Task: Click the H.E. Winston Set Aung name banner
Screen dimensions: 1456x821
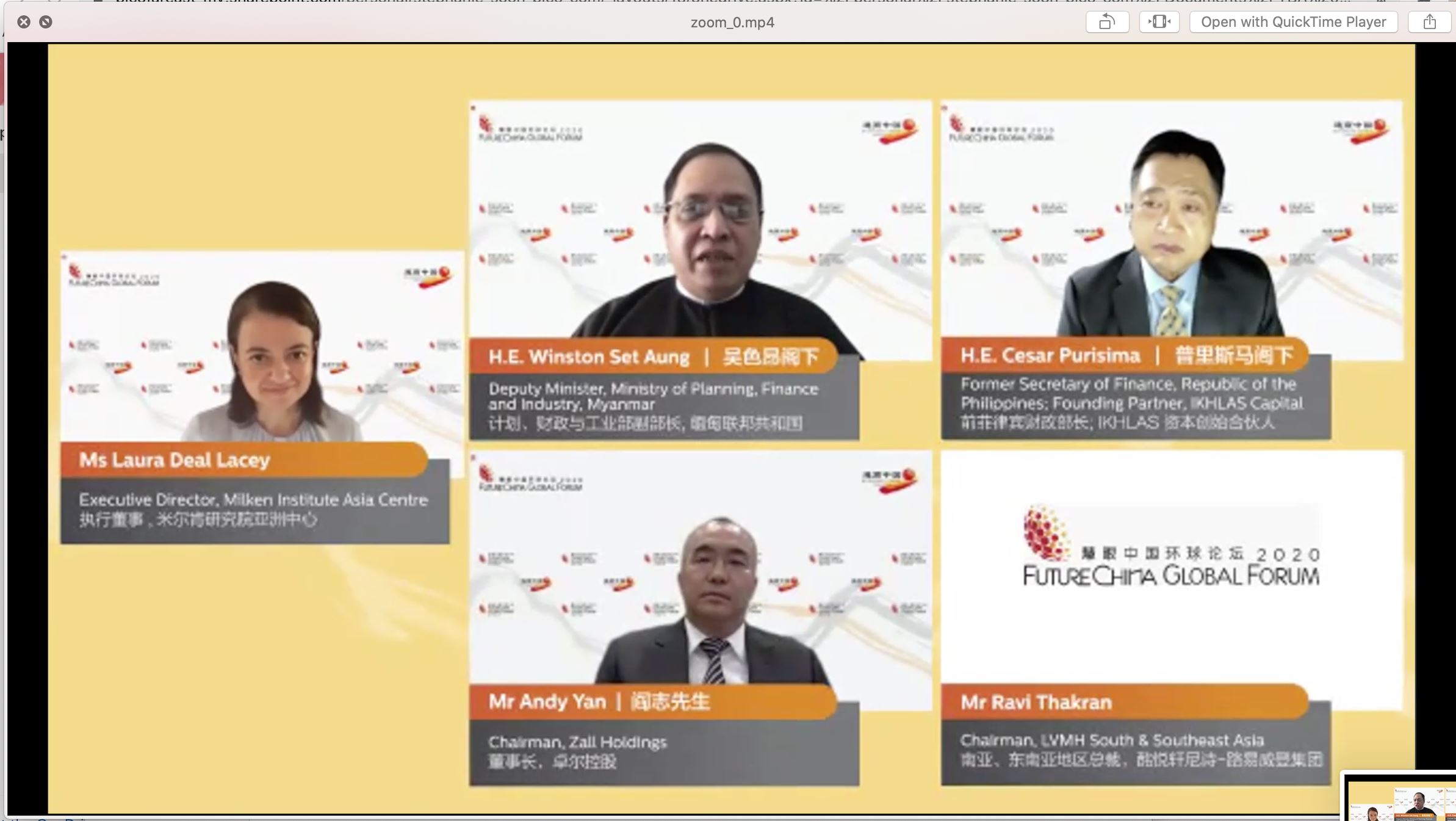Action: (x=653, y=356)
